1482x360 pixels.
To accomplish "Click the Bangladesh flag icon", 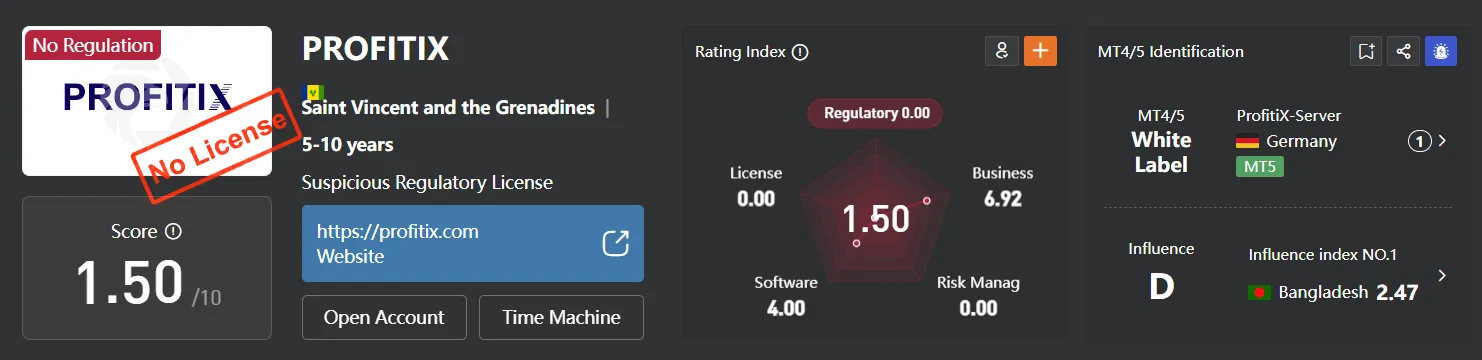I will click(1259, 293).
